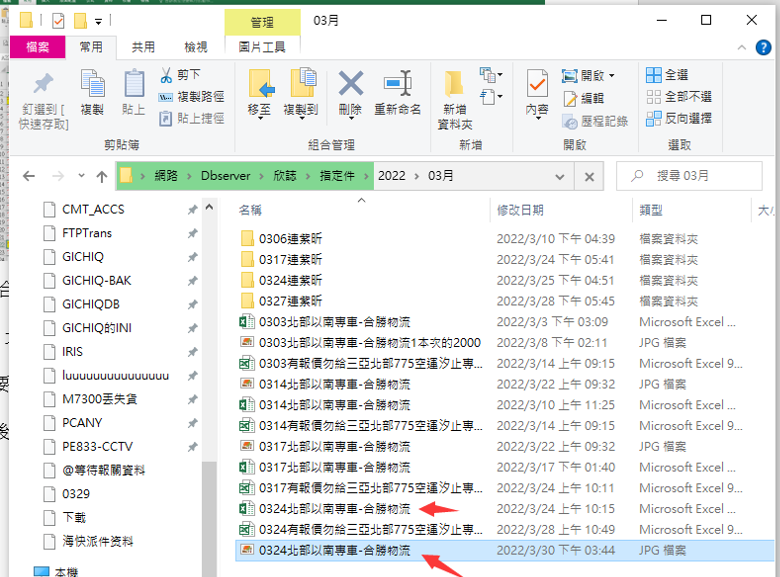Click the 全選 (Select all) option
The width and height of the screenshot is (780, 577).
667,75
